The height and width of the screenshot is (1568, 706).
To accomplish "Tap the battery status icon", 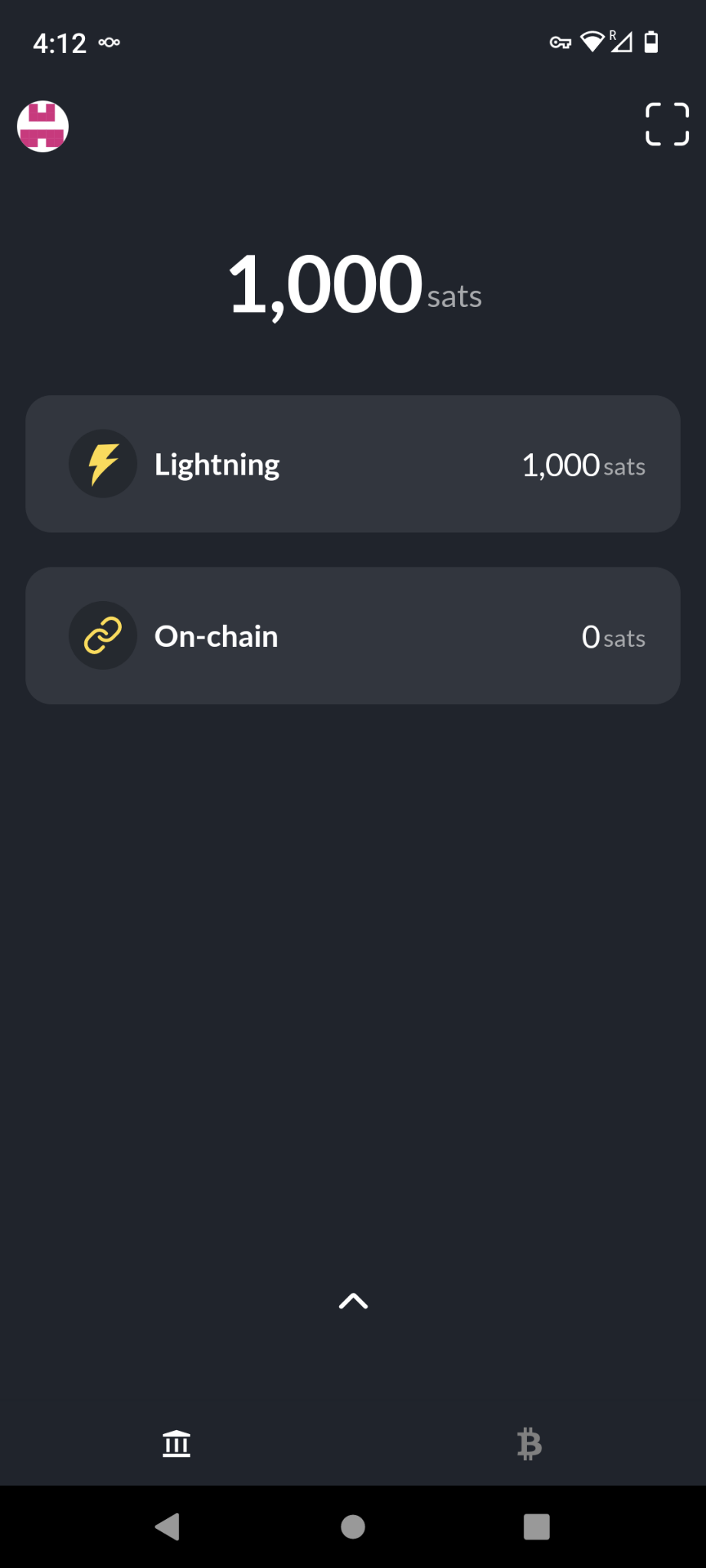I will click(651, 42).
